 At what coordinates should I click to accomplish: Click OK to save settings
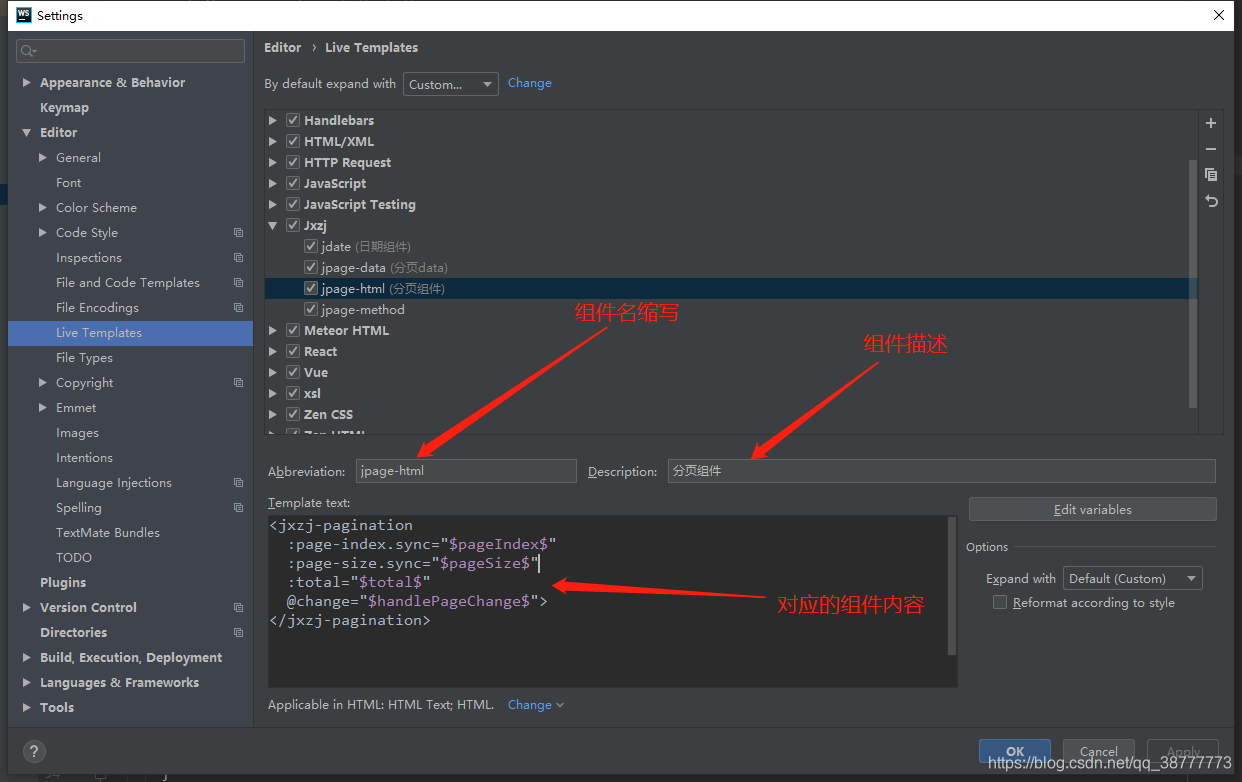1015,751
